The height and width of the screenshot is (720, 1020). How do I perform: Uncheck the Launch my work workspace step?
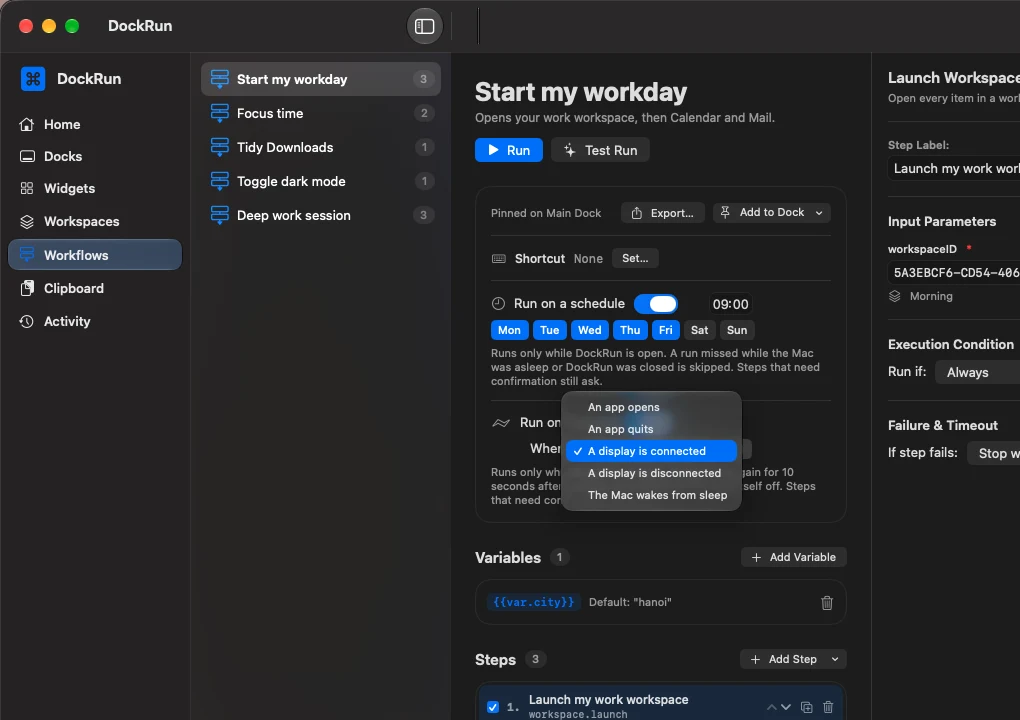coord(493,707)
